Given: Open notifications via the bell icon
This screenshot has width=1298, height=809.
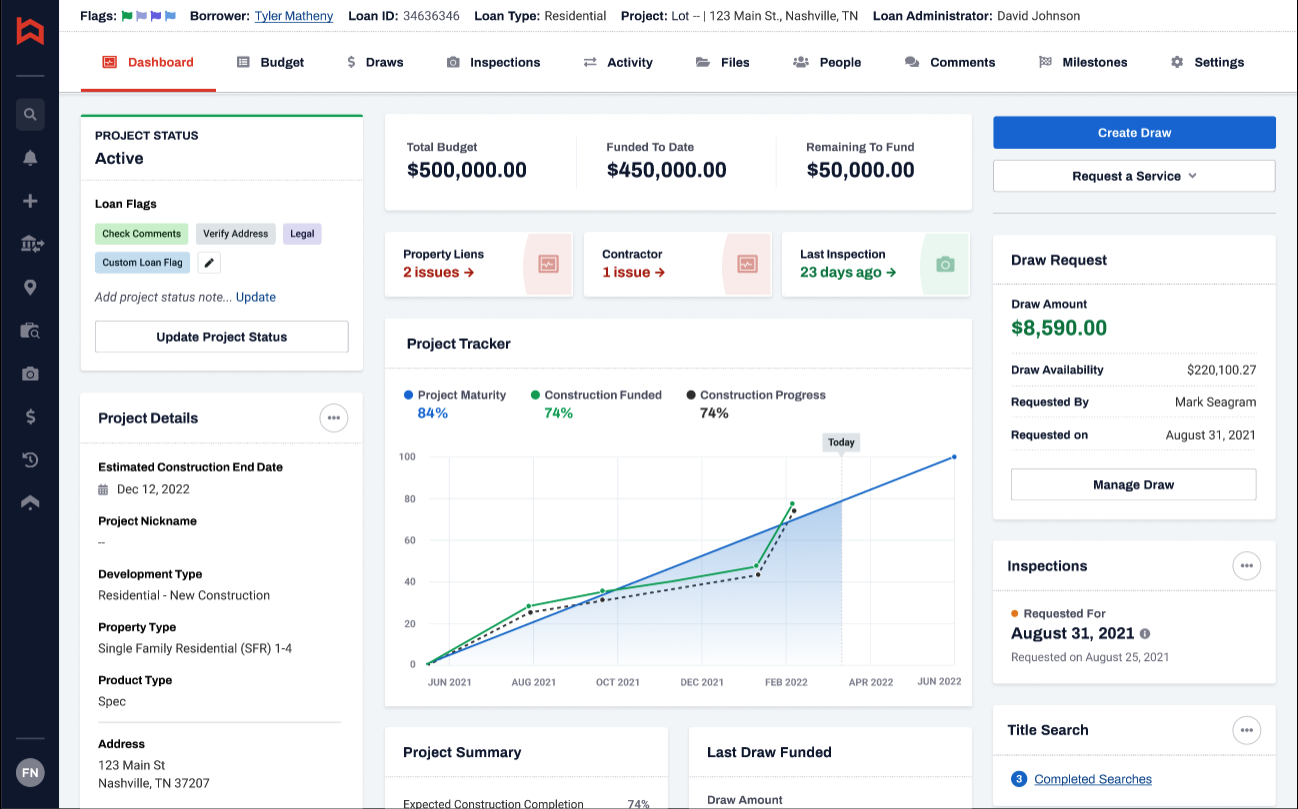Looking at the screenshot, I should 30,157.
